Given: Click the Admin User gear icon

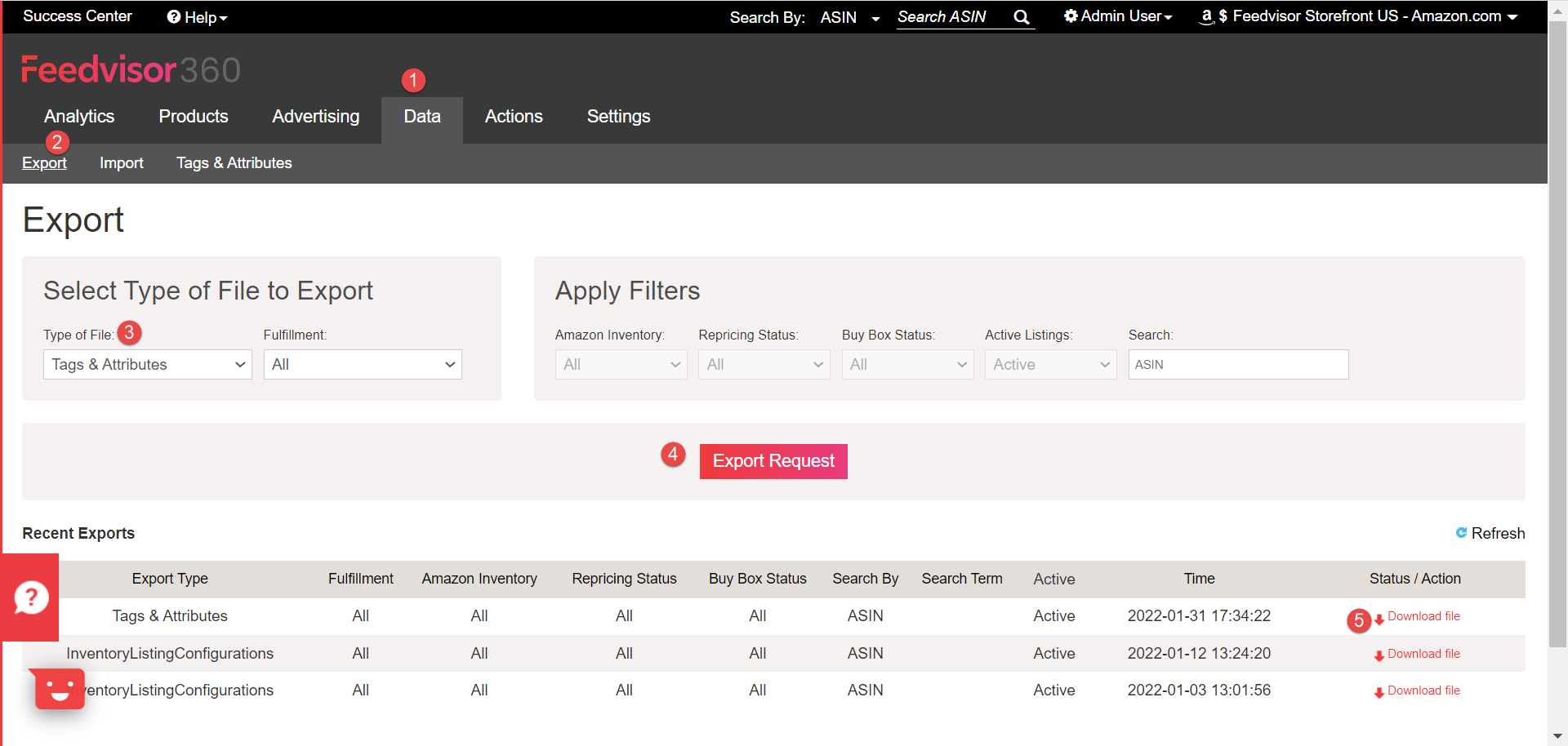Looking at the screenshot, I should (1071, 16).
